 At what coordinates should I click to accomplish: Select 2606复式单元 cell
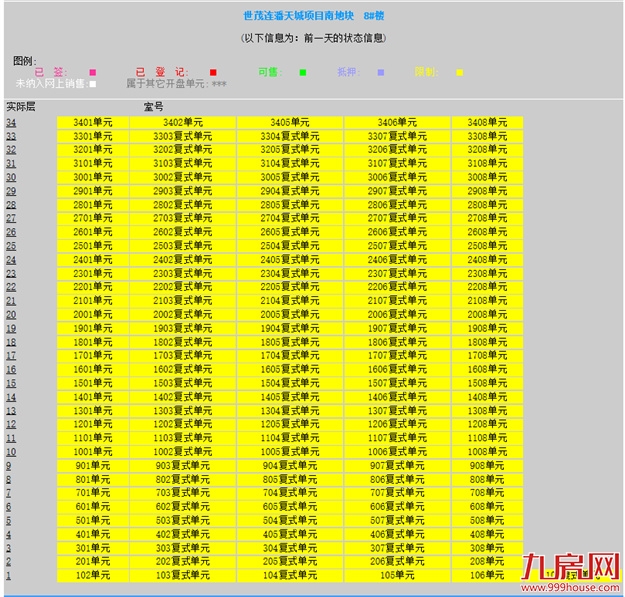pyautogui.click(x=397, y=232)
